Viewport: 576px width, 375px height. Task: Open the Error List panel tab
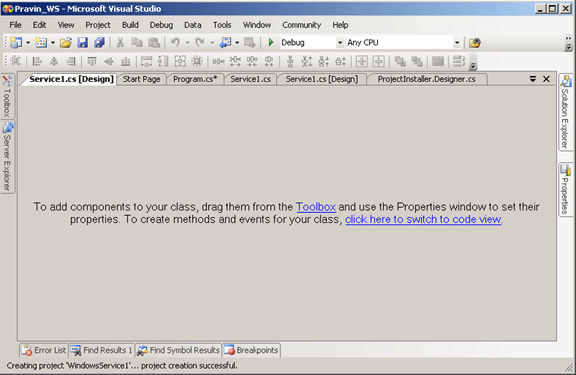coord(44,350)
